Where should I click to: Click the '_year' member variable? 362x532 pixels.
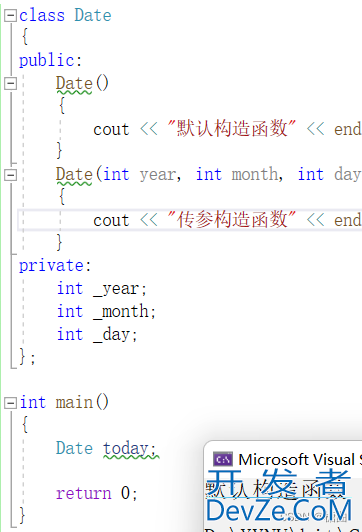pyautogui.click(x=116, y=289)
